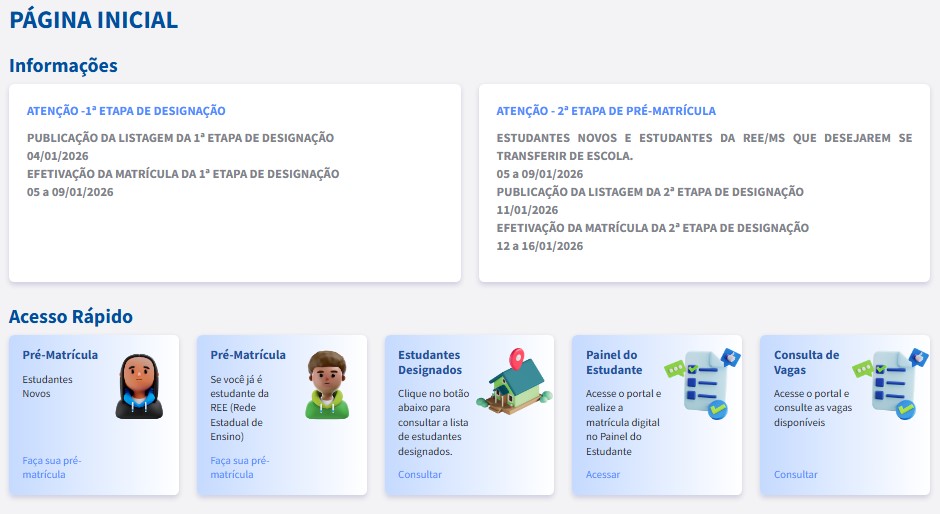Image resolution: width=940 pixels, height=514 pixels.
Task: Click Consultar under Consulta de Vagas
Action: pyautogui.click(x=795, y=474)
